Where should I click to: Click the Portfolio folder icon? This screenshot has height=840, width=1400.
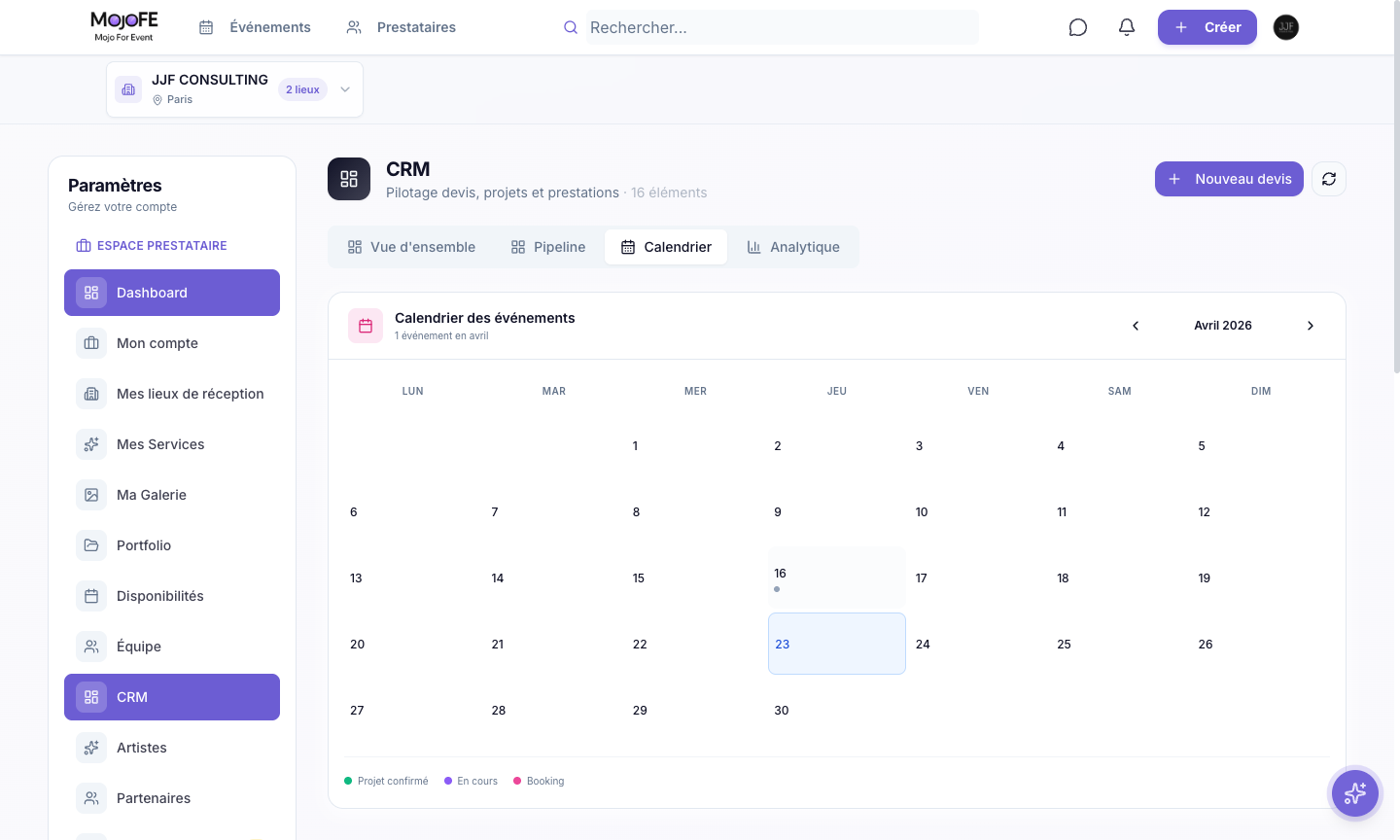coord(91,545)
